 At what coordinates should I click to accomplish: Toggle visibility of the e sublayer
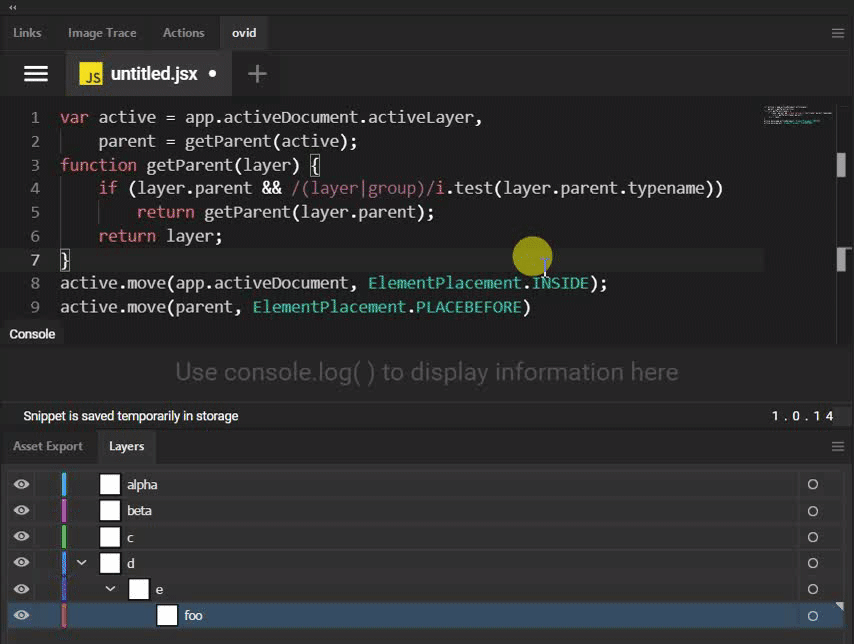click(21, 589)
